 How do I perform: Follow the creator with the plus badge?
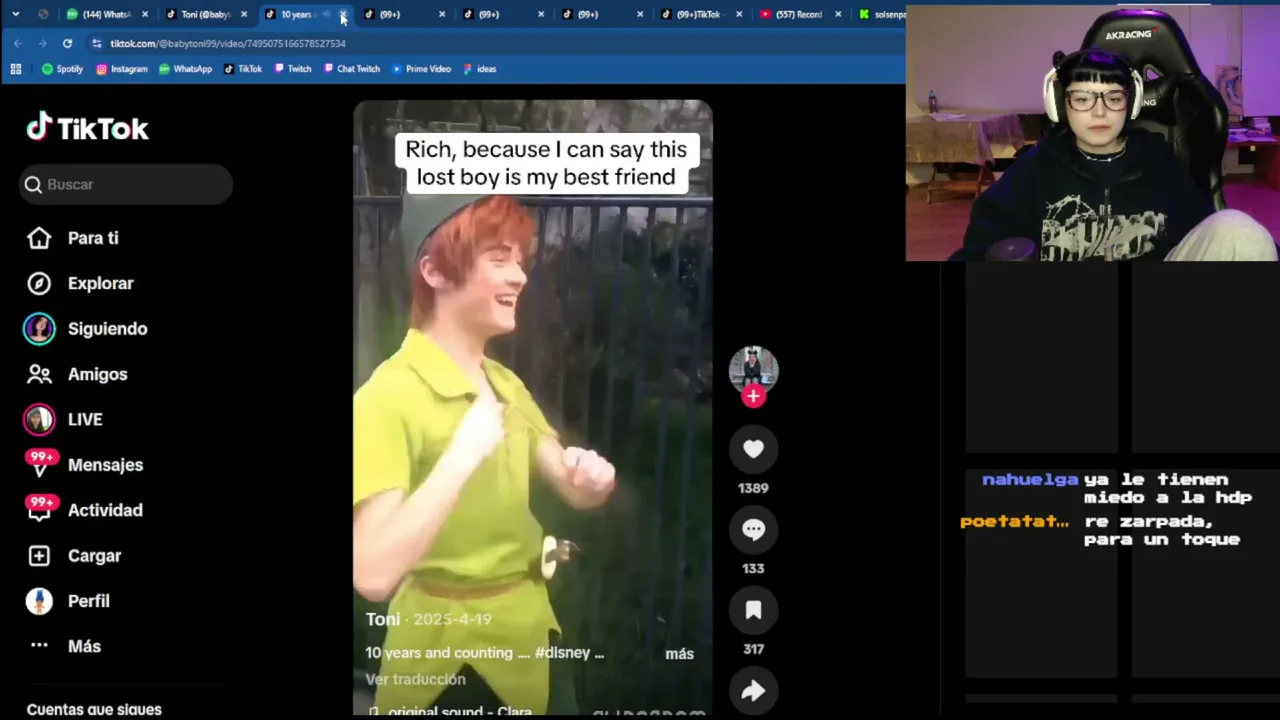753,396
